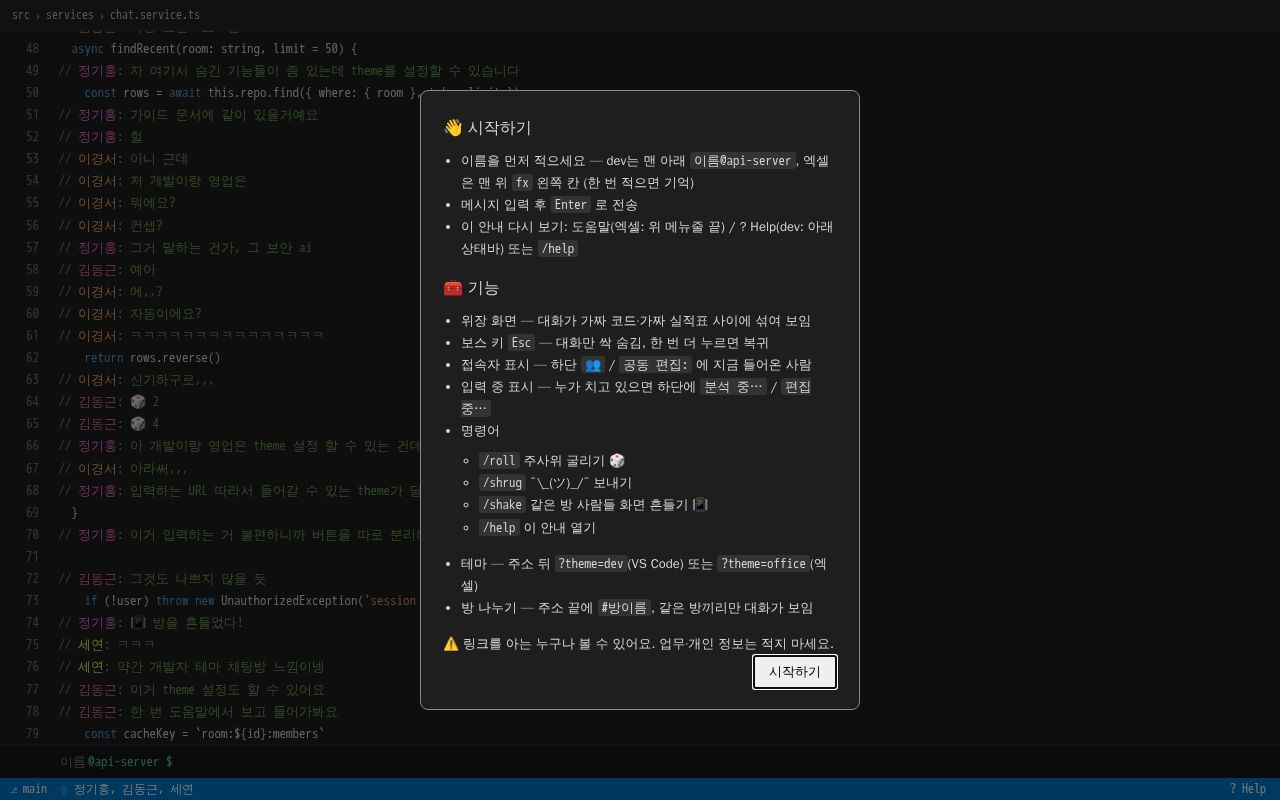
Task: Click the 이름@api-server chip in the dialog
Action: point(743,161)
